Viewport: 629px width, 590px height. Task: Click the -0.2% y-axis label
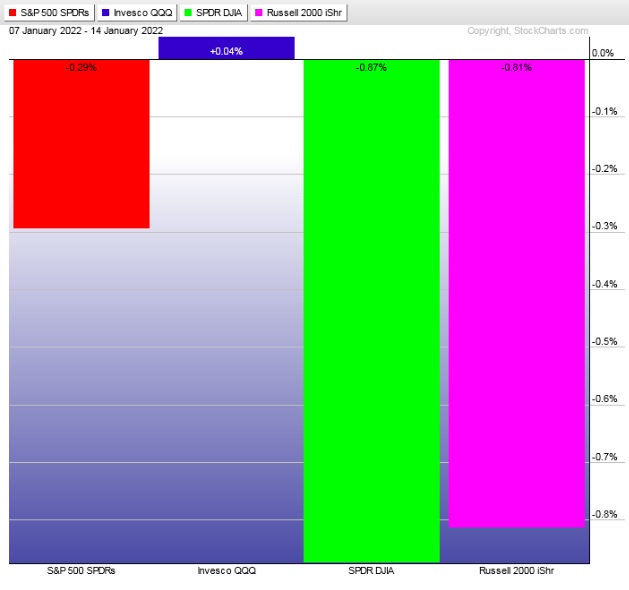(x=605, y=169)
